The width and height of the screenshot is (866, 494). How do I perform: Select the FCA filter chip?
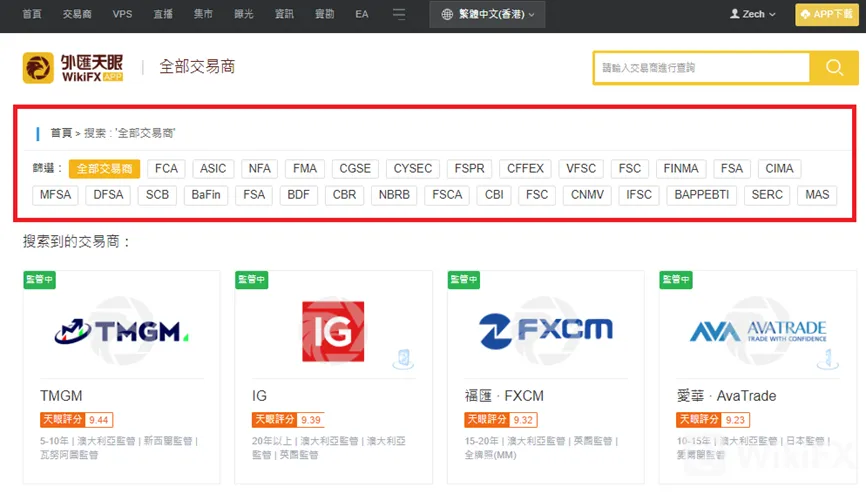(166, 169)
